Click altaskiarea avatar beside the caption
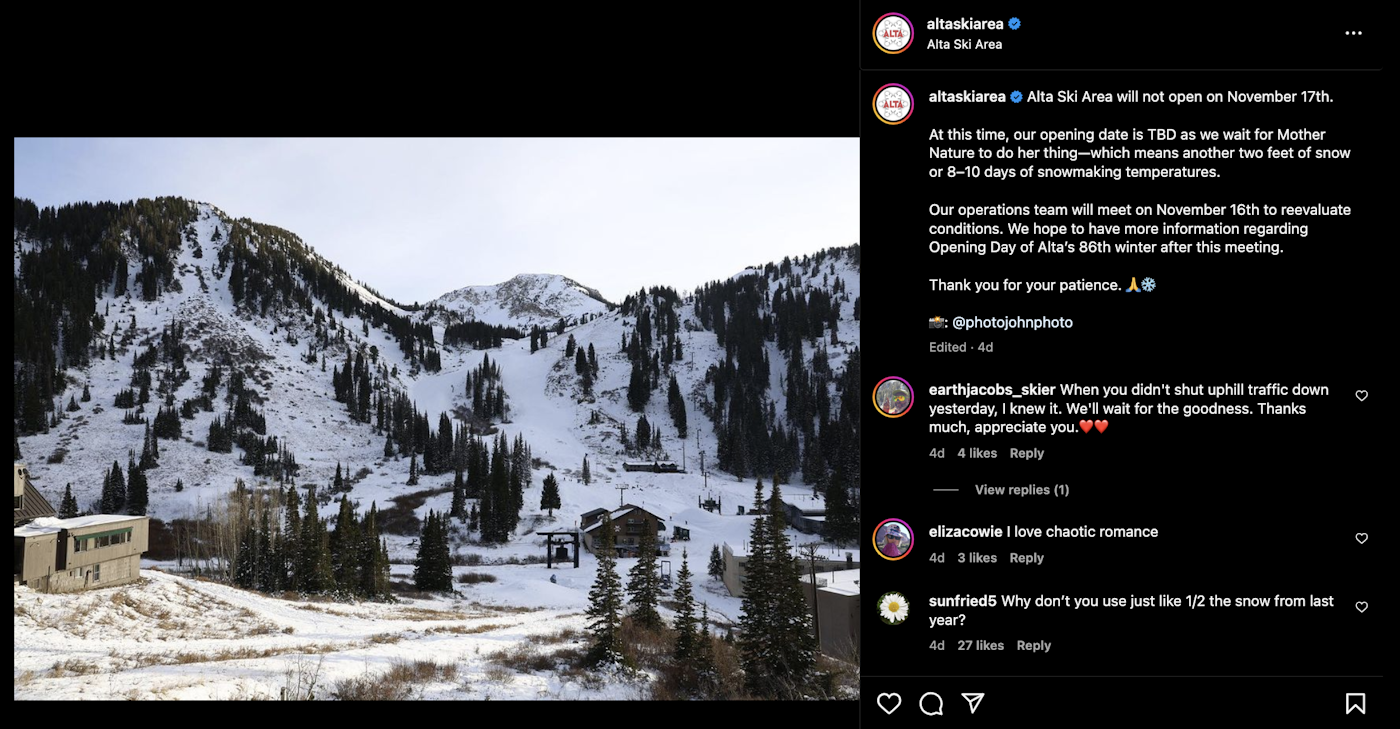The width and height of the screenshot is (1400, 729). point(893,104)
